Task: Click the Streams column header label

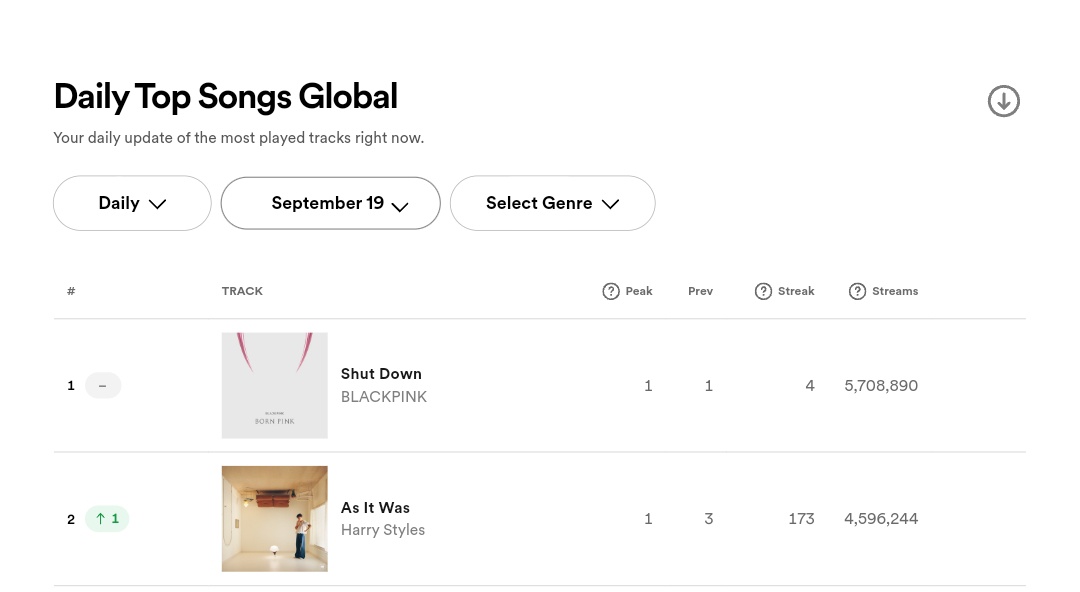Action: tap(895, 292)
